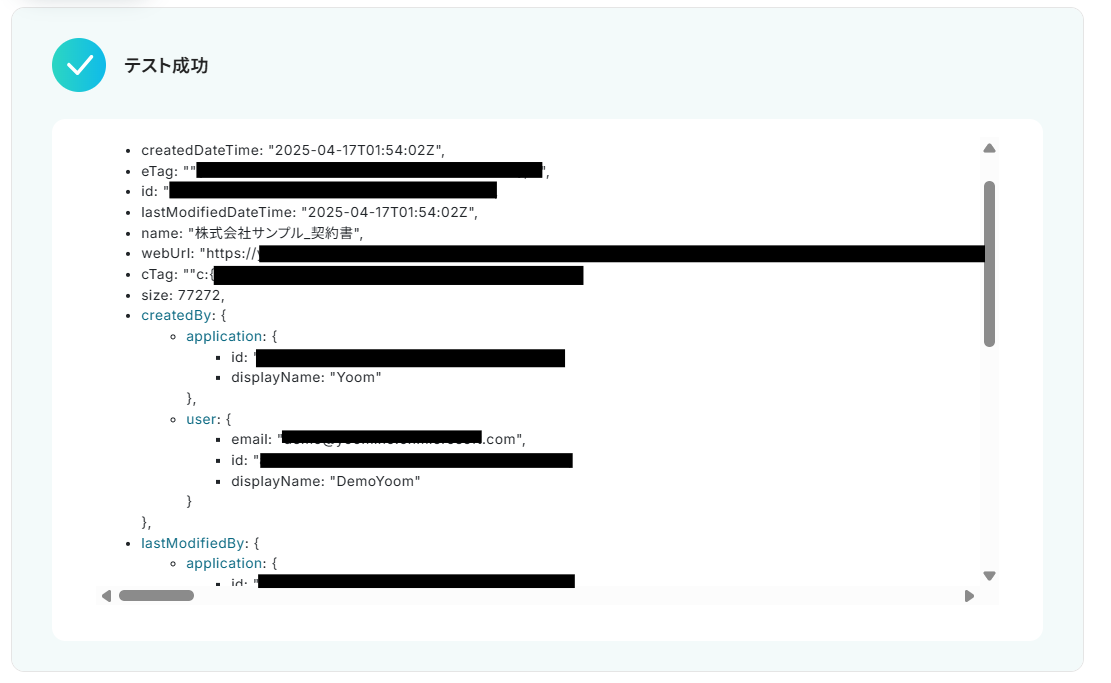Click the size 77272 entry

point(183,295)
